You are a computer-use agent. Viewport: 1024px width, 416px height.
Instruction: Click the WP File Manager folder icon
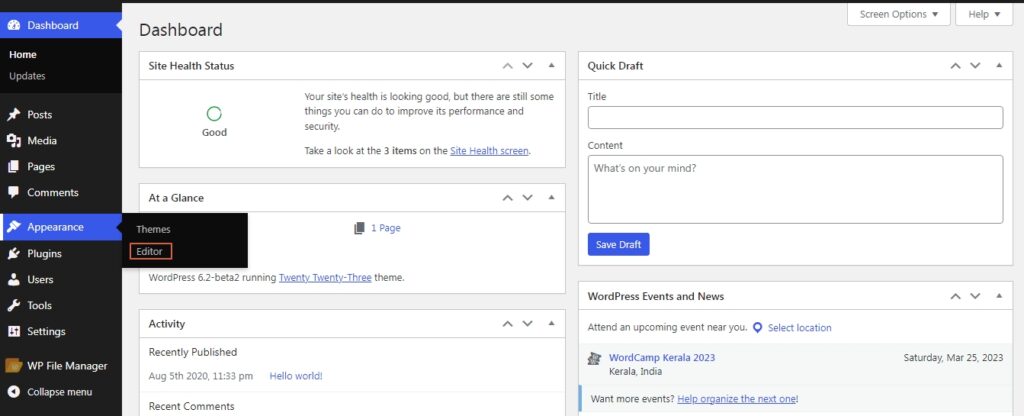13,366
